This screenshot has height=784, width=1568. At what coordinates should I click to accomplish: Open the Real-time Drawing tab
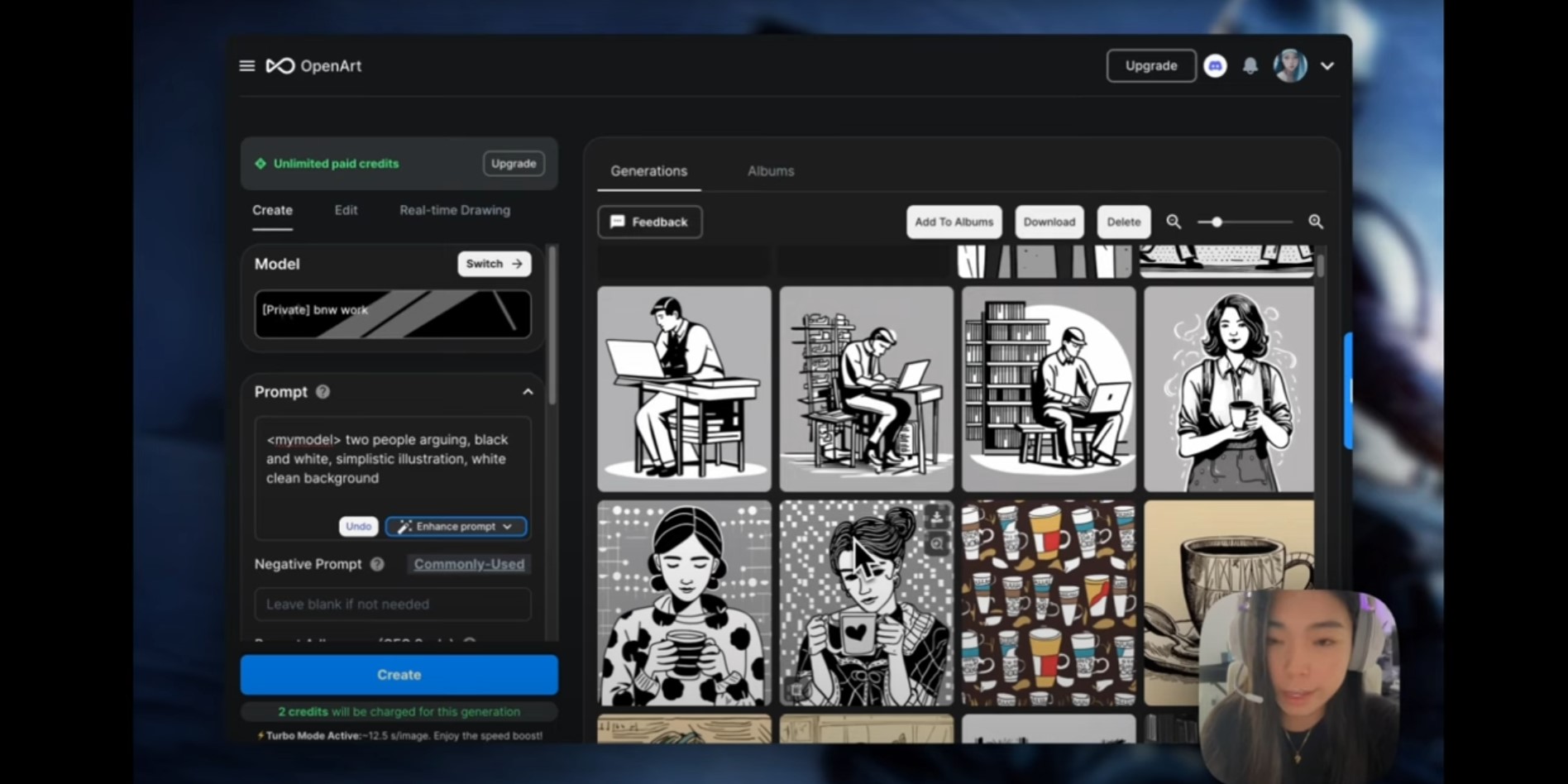[x=455, y=210]
